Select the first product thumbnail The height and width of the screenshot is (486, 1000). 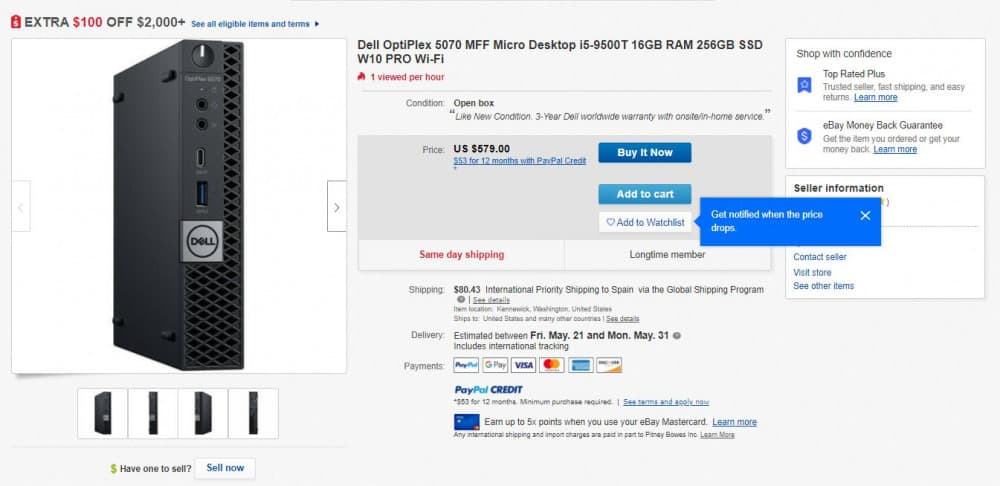click(x=103, y=413)
